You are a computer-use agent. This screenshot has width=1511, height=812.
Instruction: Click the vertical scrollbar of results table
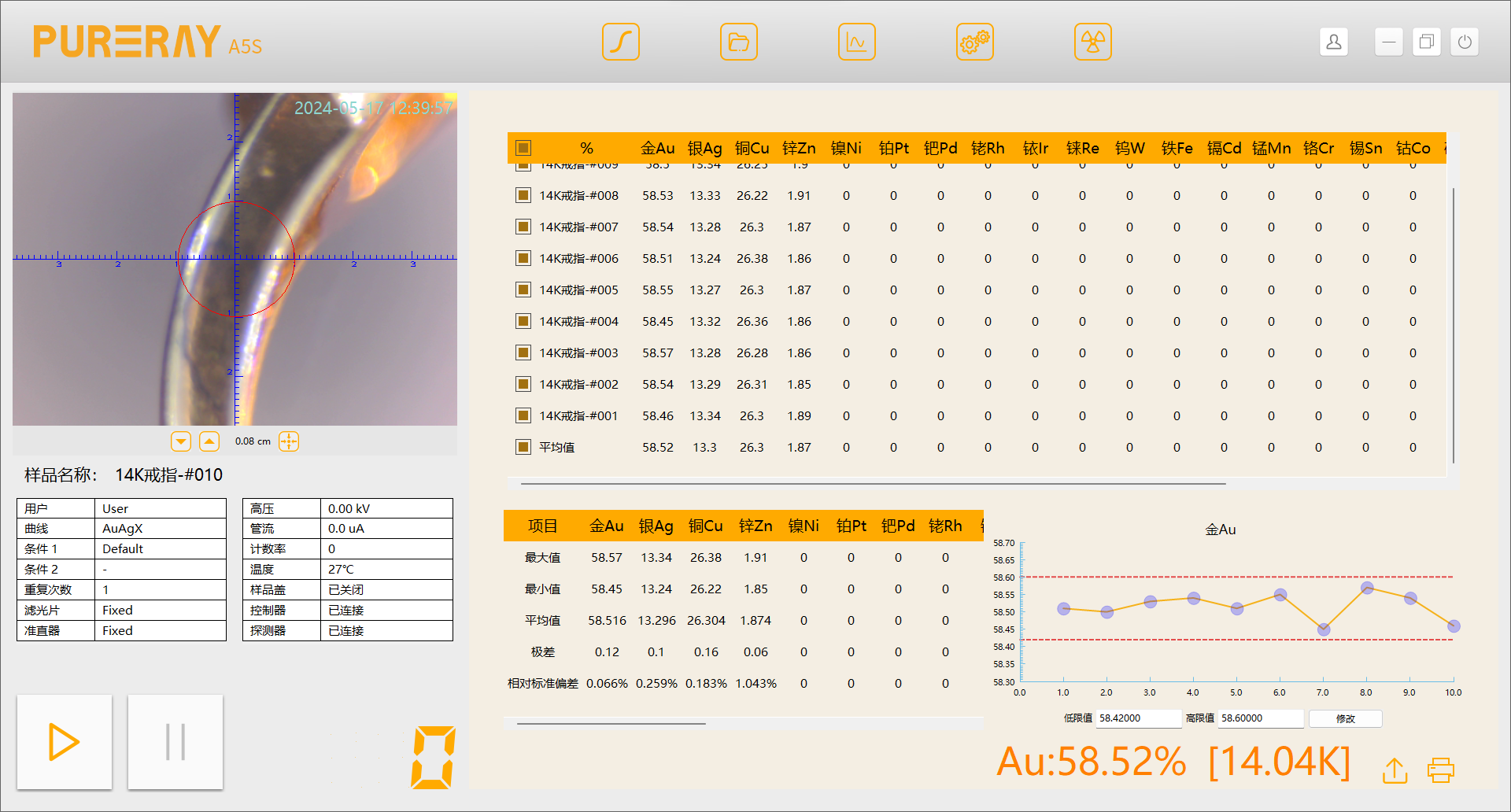[x=1453, y=325]
